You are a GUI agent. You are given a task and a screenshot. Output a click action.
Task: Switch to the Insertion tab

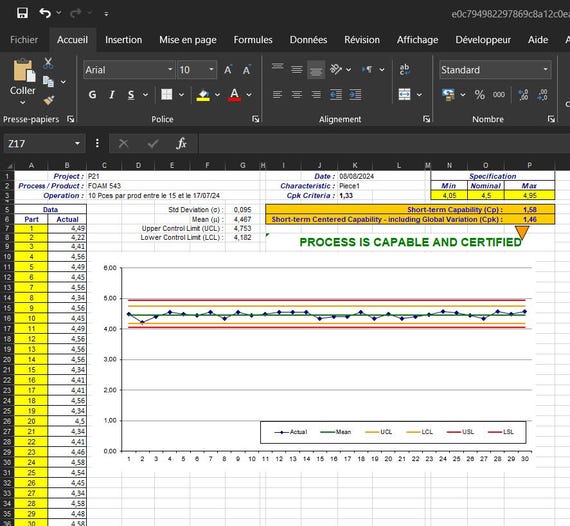(124, 40)
